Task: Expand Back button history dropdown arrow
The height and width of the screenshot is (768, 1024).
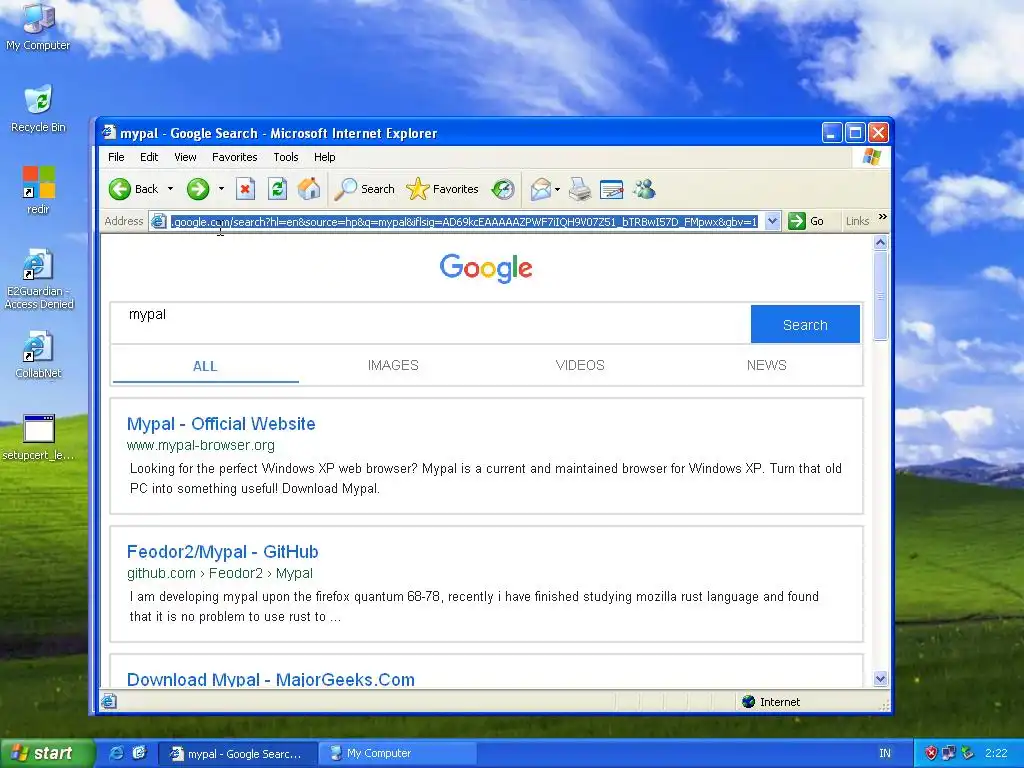Action: [170, 189]
